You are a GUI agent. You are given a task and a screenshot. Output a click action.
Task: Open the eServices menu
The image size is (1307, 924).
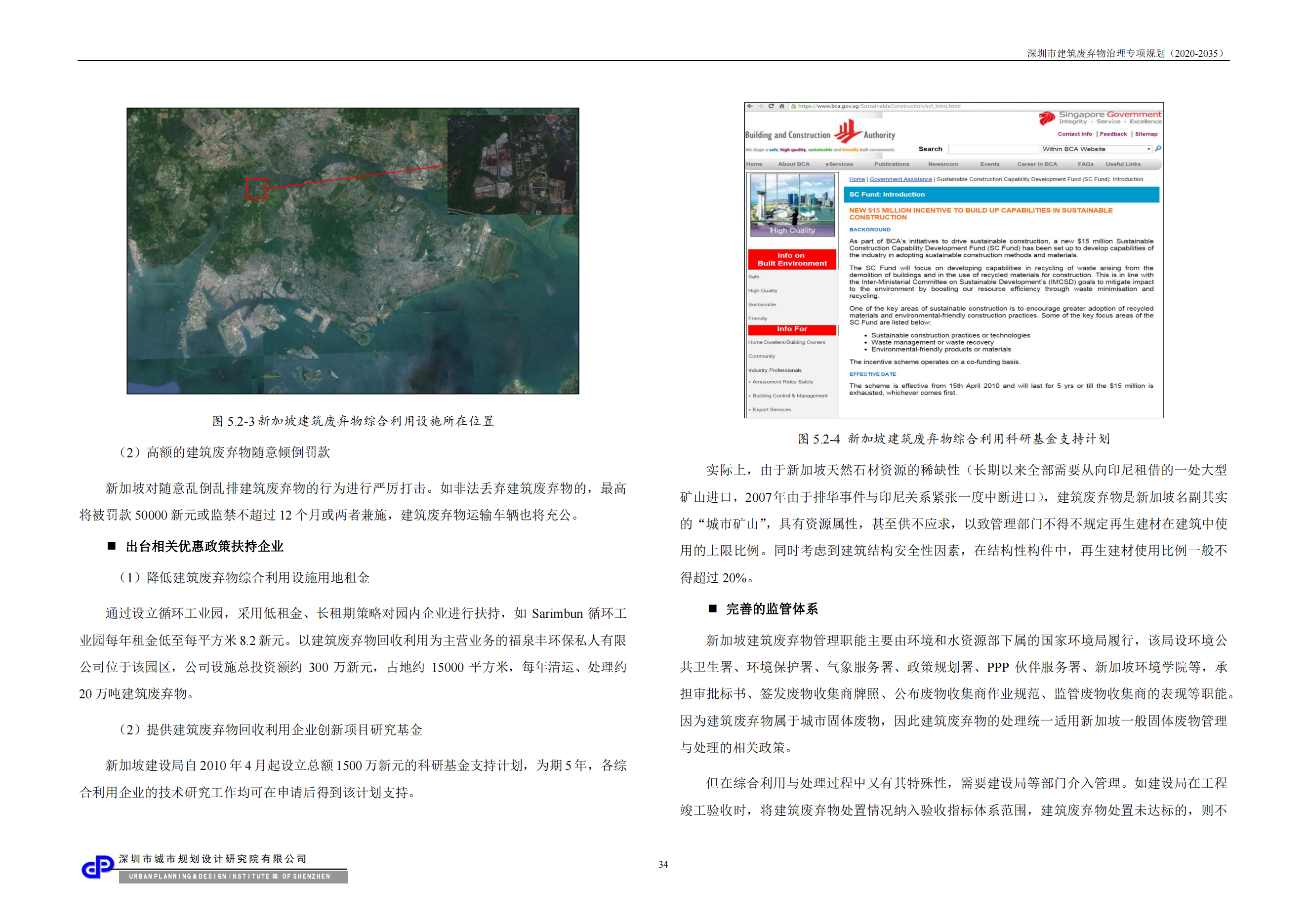839,164
